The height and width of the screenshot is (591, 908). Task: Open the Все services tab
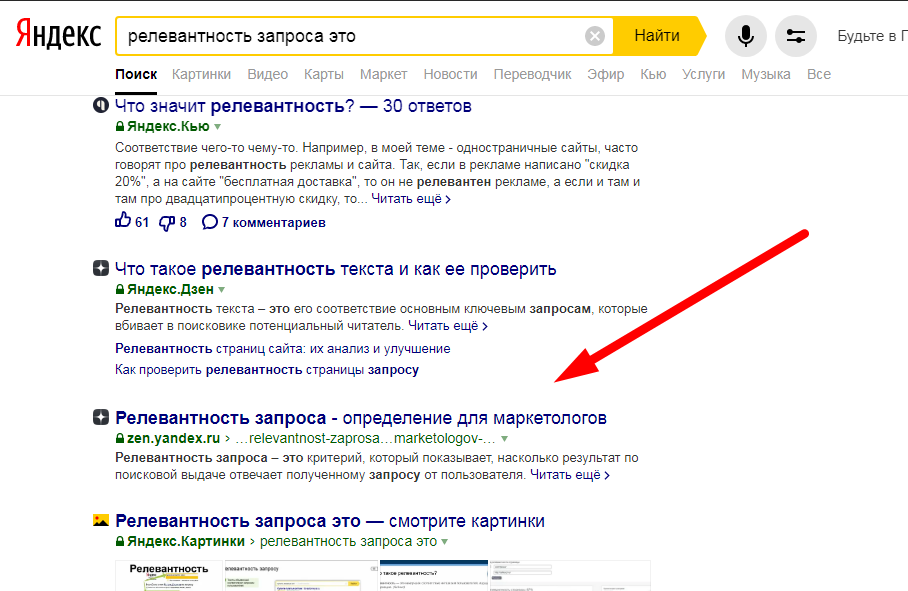819,75
